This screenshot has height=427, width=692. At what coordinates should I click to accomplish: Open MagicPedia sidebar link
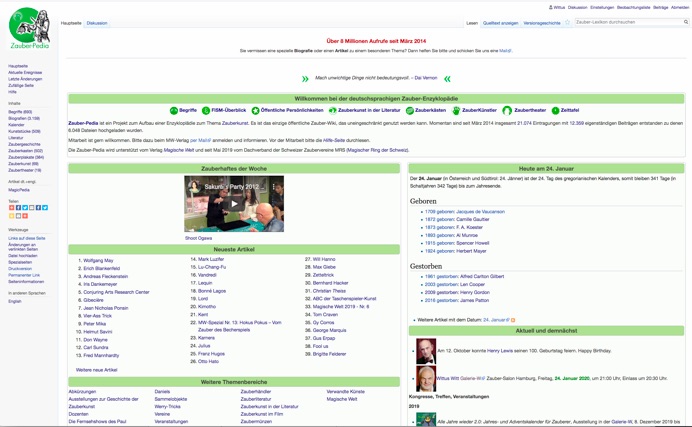[x=19, y=190]
